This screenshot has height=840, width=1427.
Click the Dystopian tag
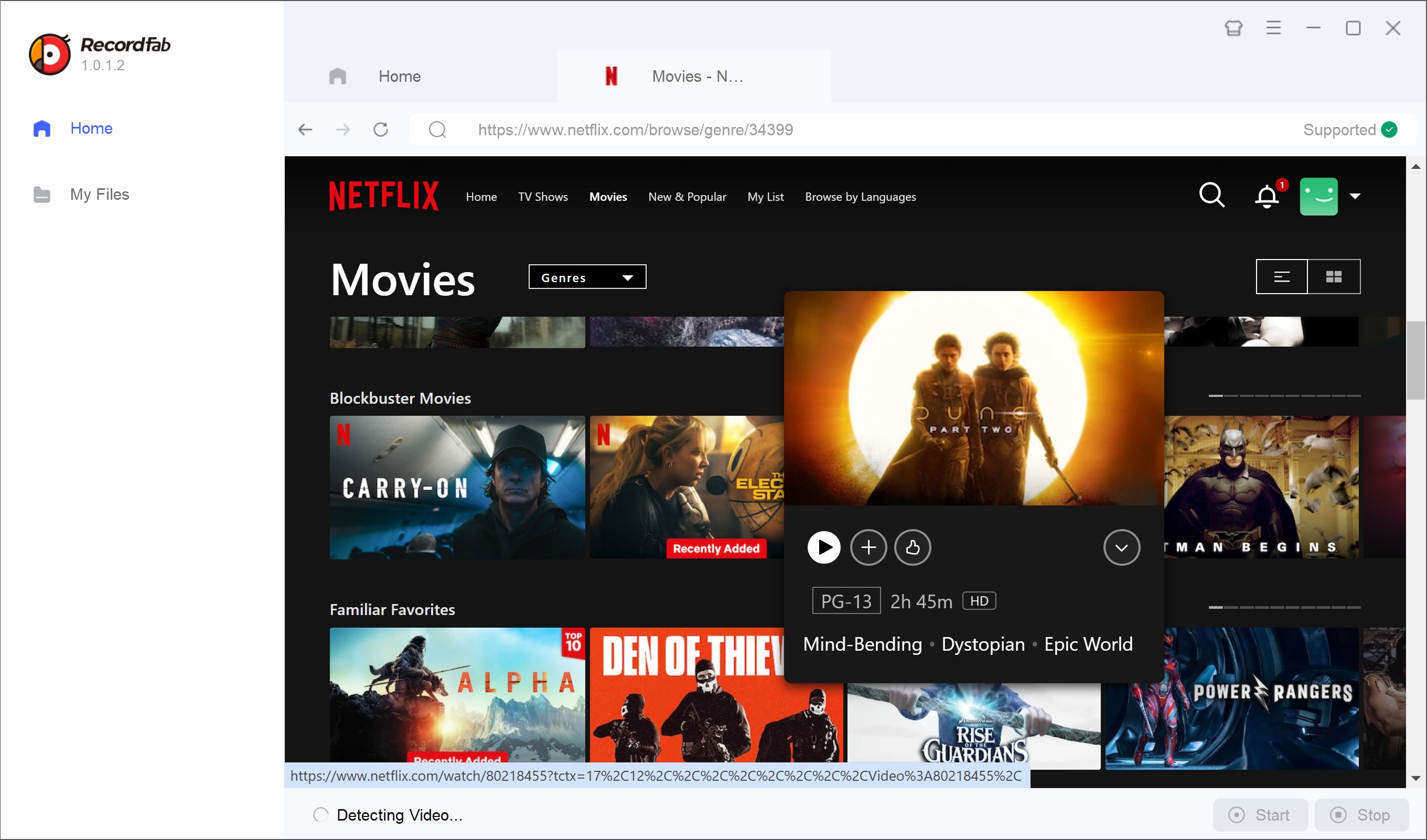(x=983, y=645)
